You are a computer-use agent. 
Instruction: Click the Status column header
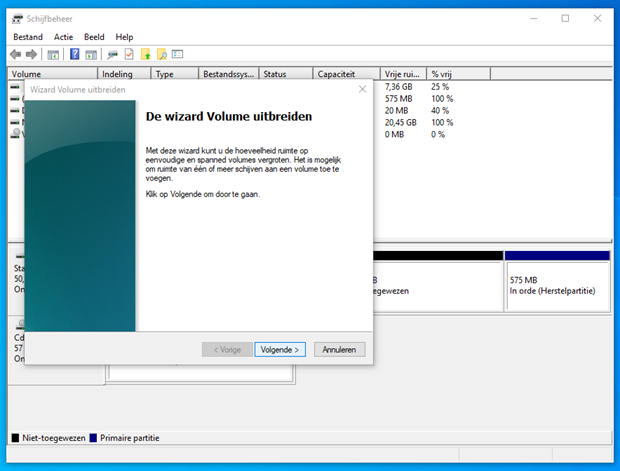click(x=285, y=74)
